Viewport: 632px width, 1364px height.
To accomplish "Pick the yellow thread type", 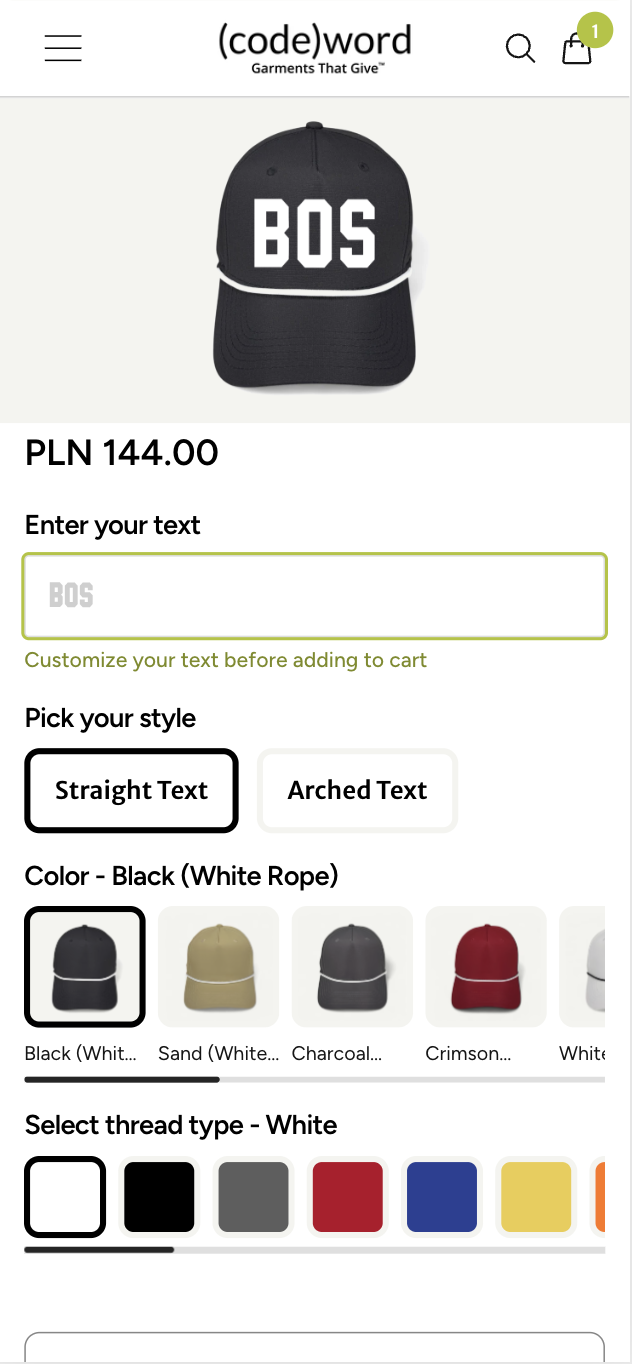I will pyautogui.click(x=535, y=1196).
